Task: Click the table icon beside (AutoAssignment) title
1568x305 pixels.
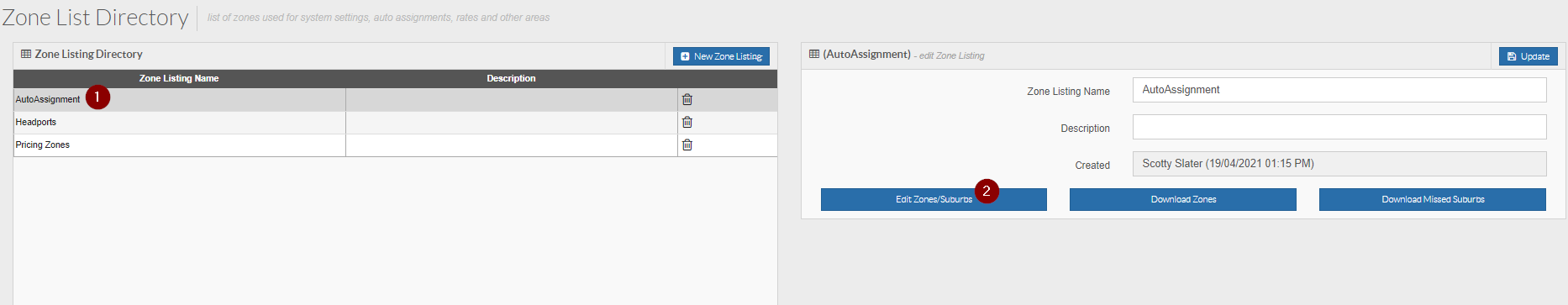Action: (814, 54)
